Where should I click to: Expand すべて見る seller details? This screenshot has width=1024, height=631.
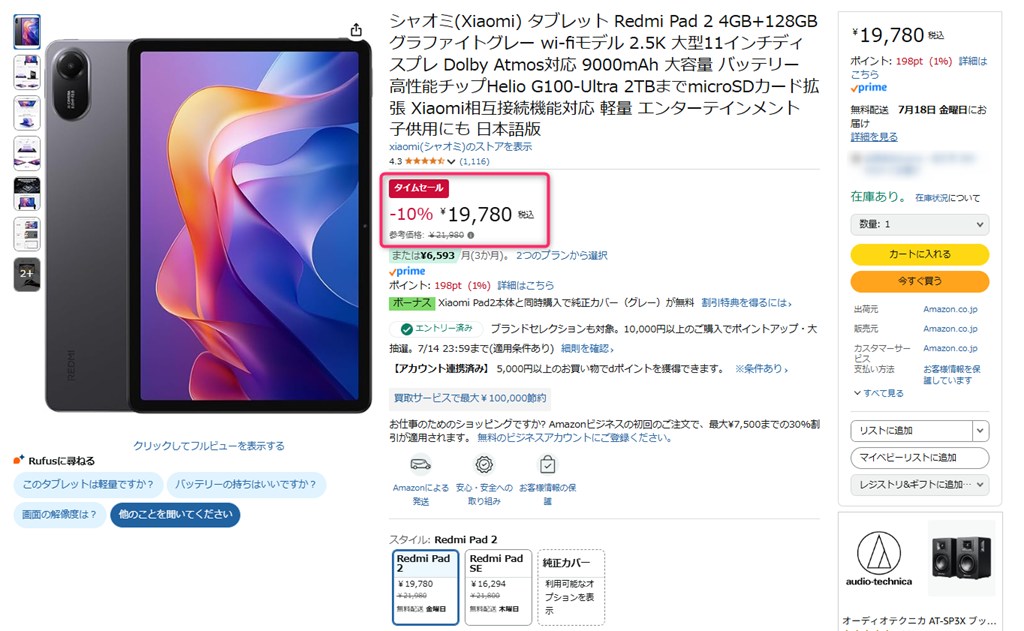tap(879, 393)
